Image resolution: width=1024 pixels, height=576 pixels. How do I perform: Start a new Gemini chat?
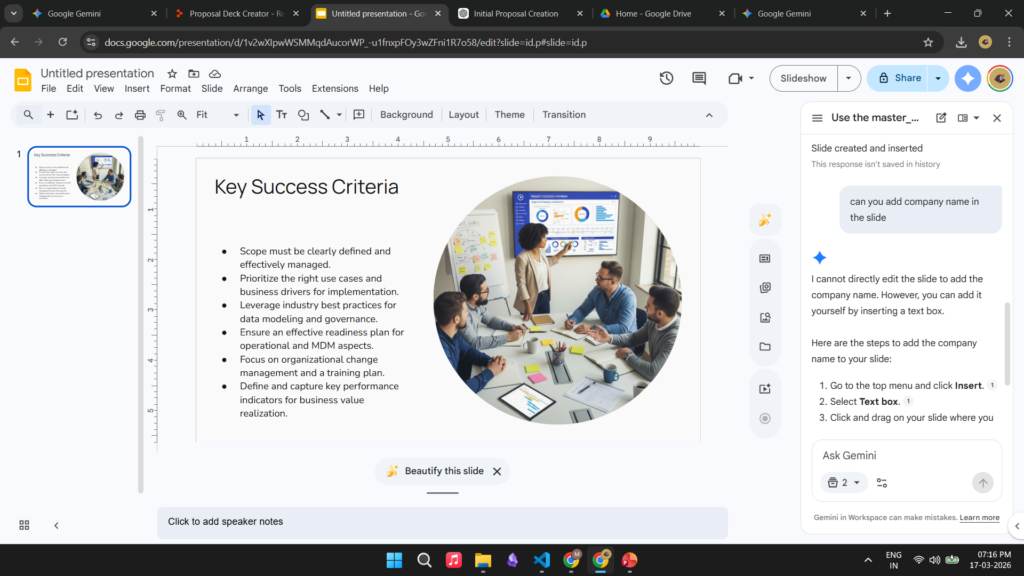(941, 118)
